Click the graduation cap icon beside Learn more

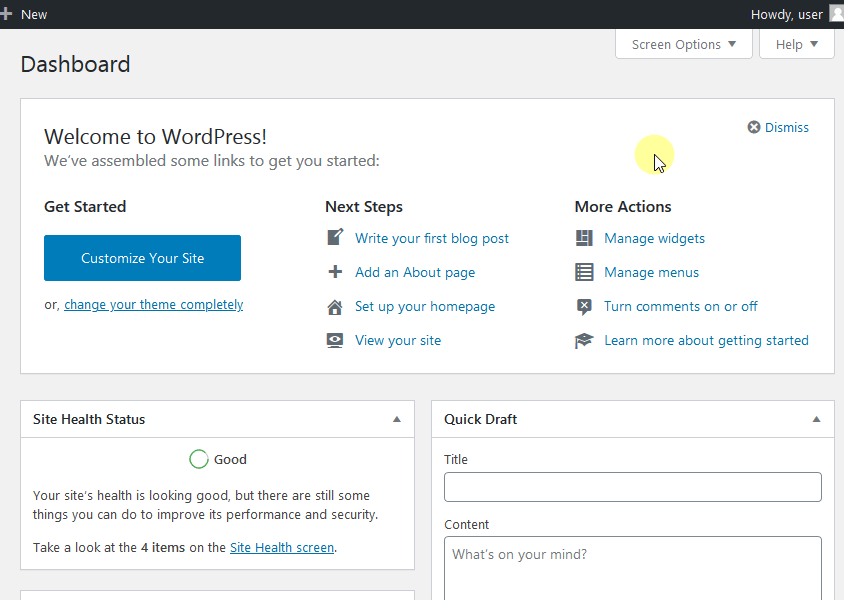(x=584, y=341)
